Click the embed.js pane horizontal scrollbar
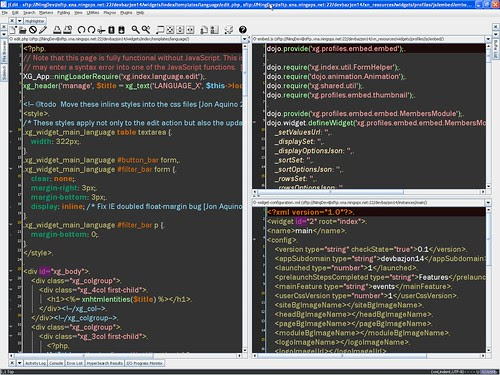500x375 pixels. tap(331, 192)
